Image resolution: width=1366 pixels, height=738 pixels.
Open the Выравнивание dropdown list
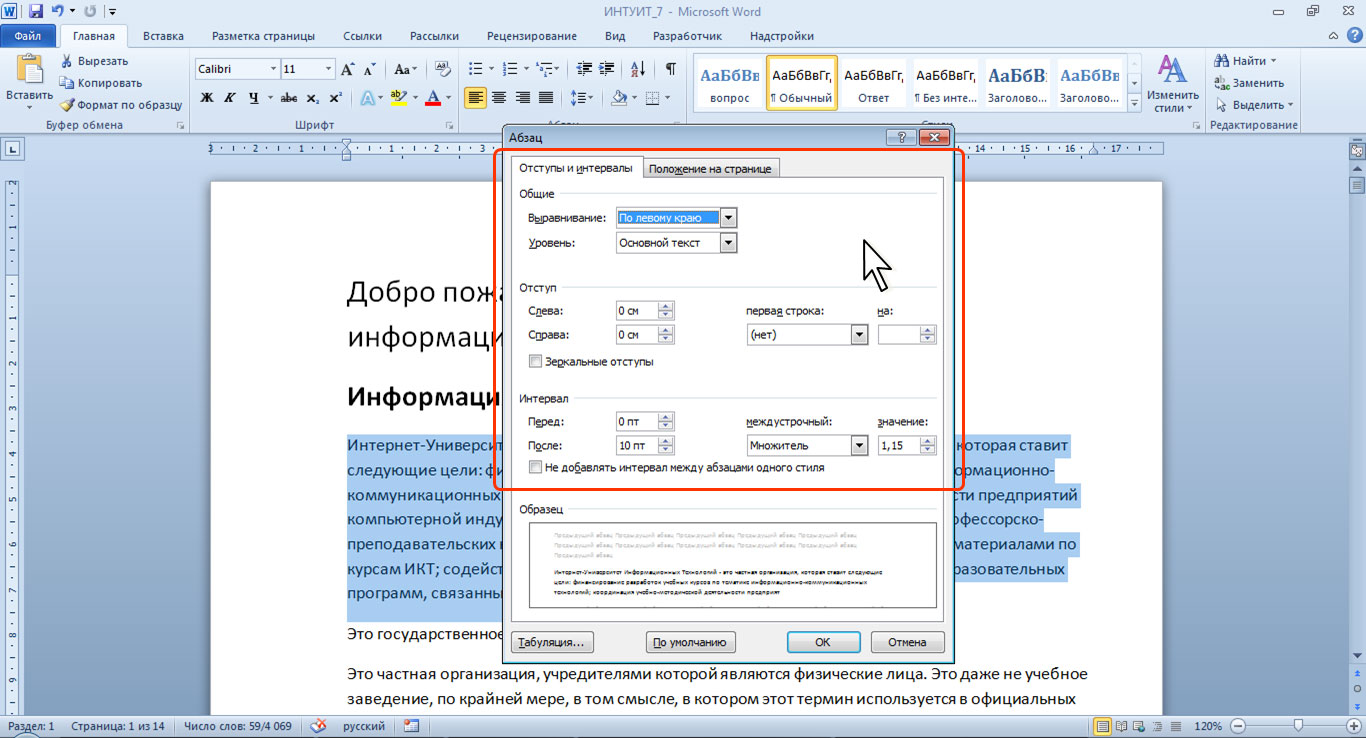[x=728, y=217]
